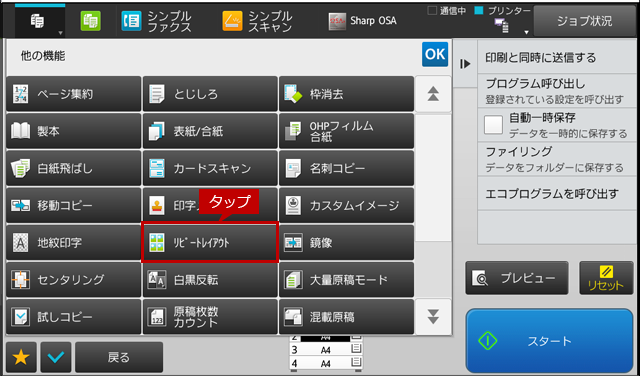Open 原稿枚数カウント original count

point(210,317)
